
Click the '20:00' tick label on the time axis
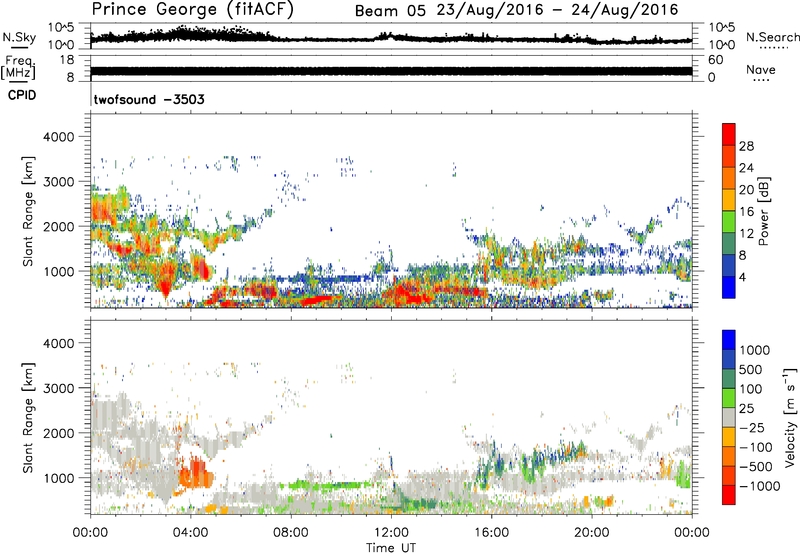click(x=592, y=533)
